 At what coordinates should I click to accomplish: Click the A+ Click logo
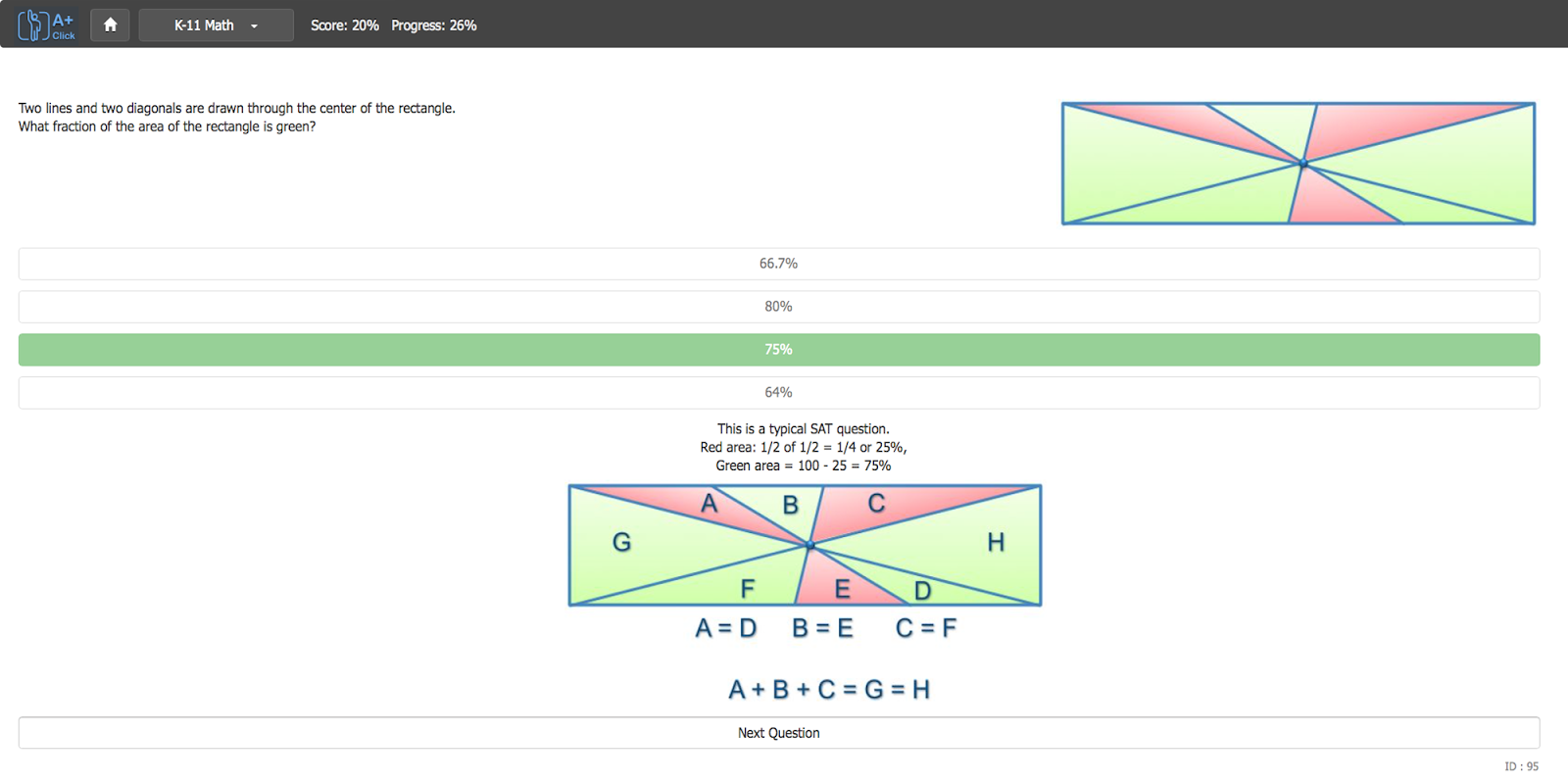pos(46,24)
